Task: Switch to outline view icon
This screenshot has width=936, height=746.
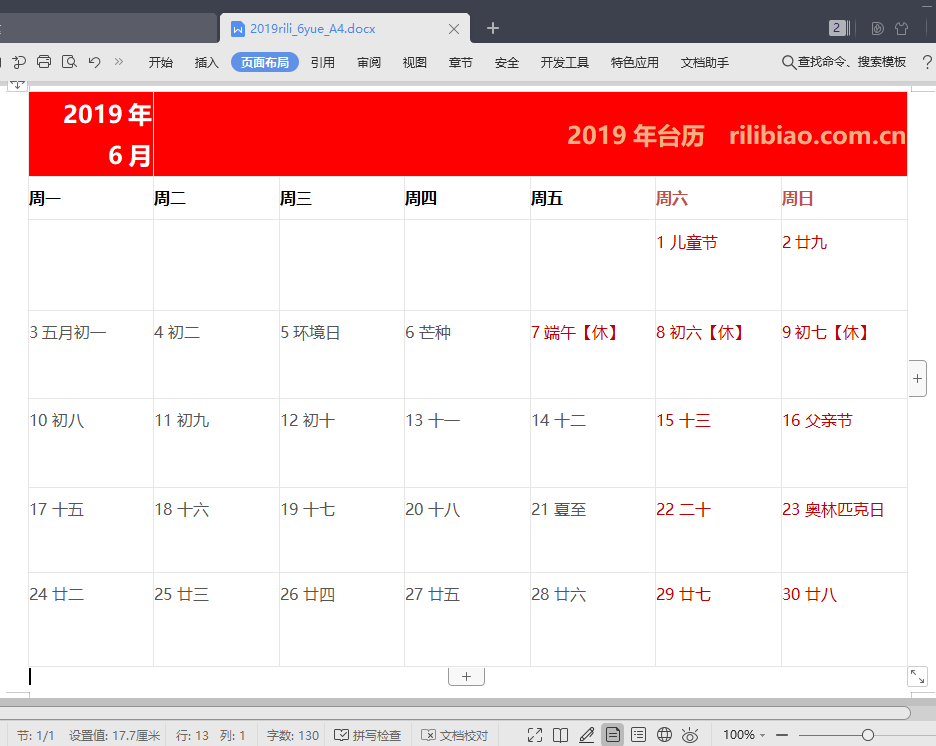Action: (638, 735)
